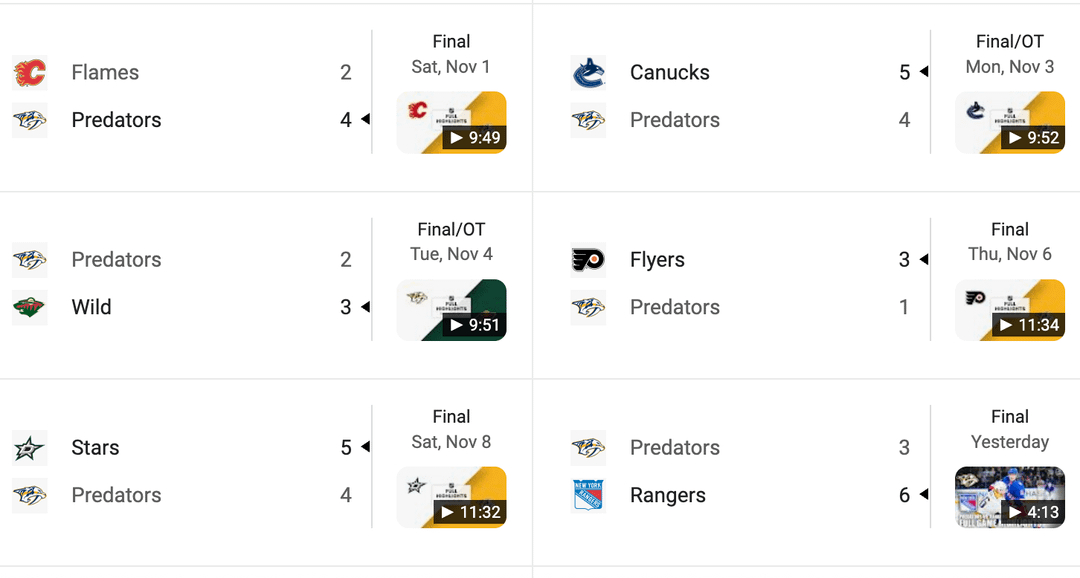Viewport: 1080px width, 578px height.
Task: Click the winner arrow next to Flyers score
Action: [x=923, y=259]
